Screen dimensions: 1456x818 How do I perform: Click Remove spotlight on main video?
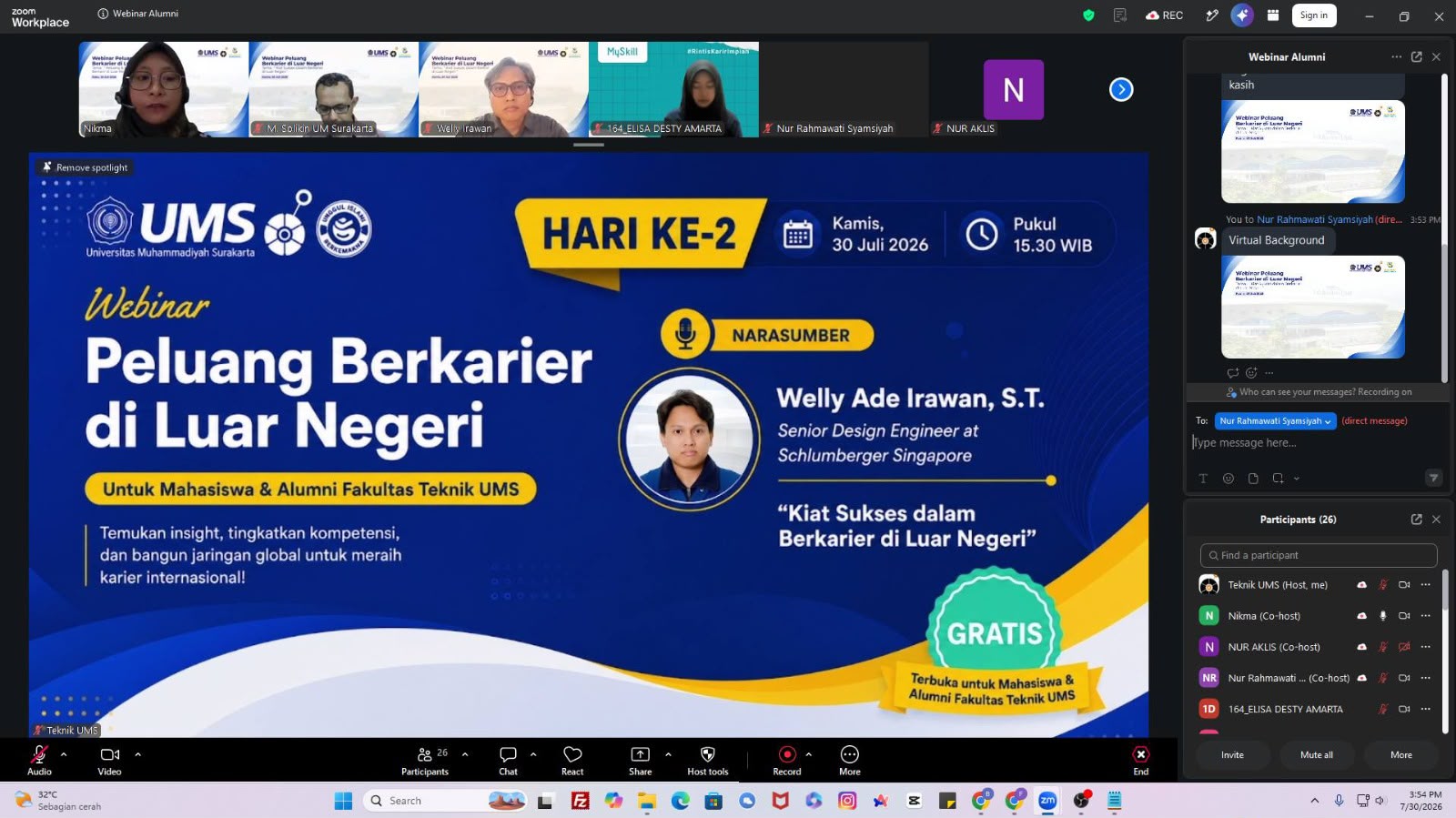tap(85, 167)
